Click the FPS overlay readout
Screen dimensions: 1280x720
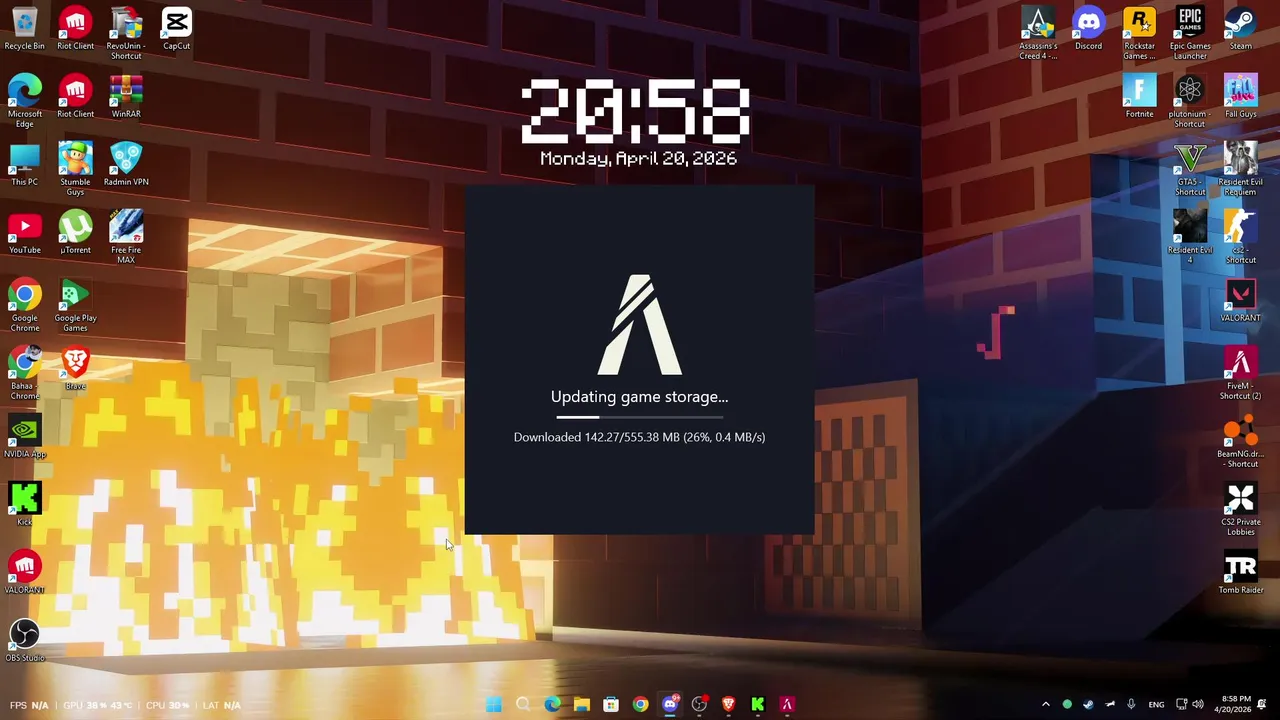tap(29, 705)
